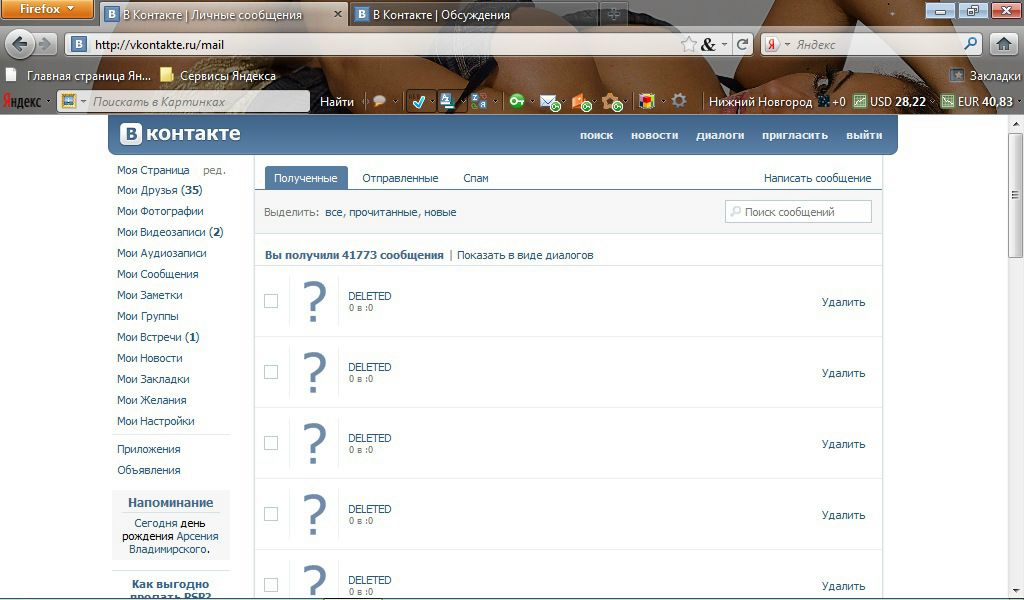This screenshot has width=1024, height=600.
Task: Reload the page with the refresh icon
Action: click(742, 44)
